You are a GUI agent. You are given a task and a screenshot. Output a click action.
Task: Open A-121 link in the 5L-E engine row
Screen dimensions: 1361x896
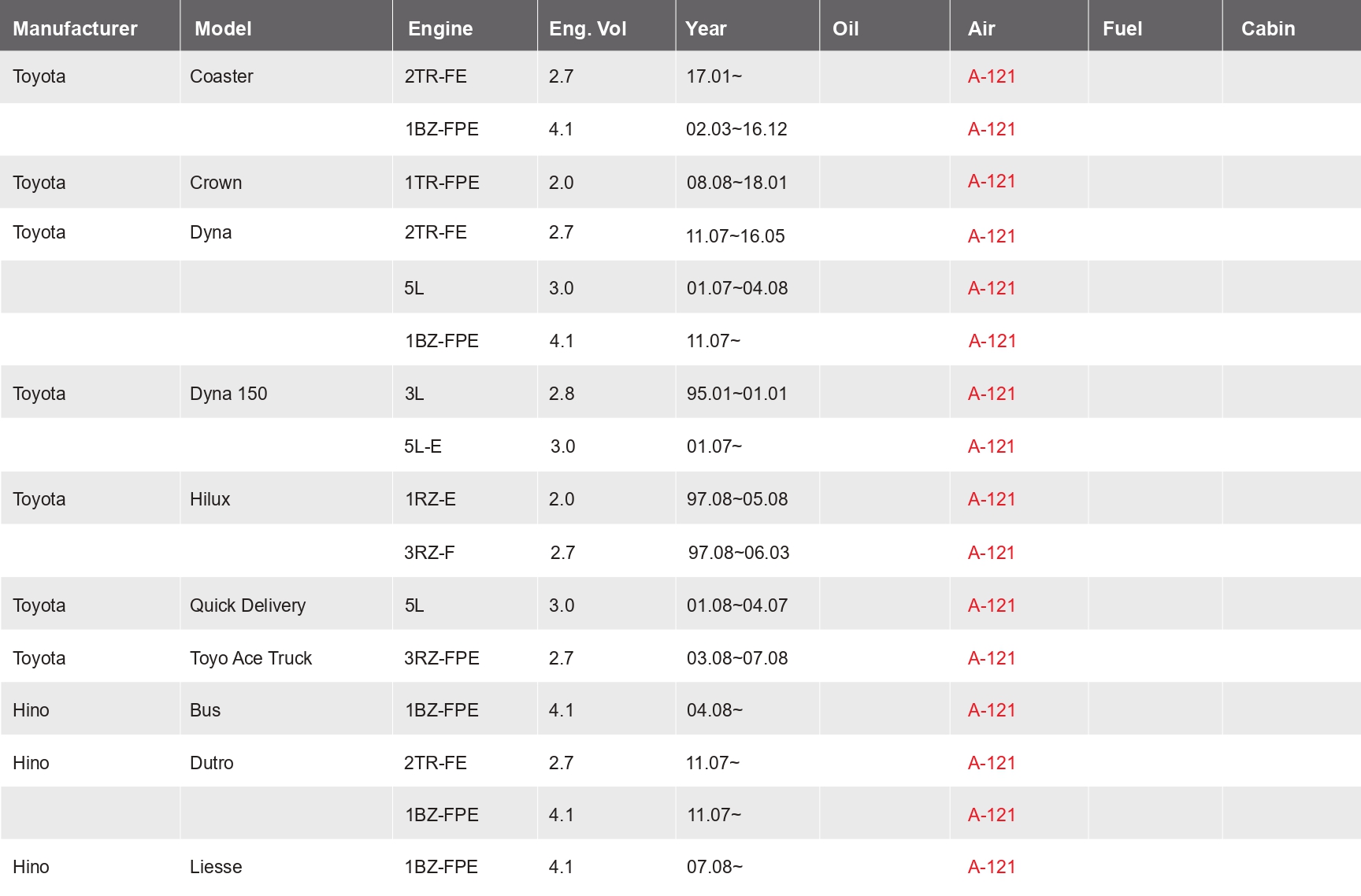tap(992, 446)
